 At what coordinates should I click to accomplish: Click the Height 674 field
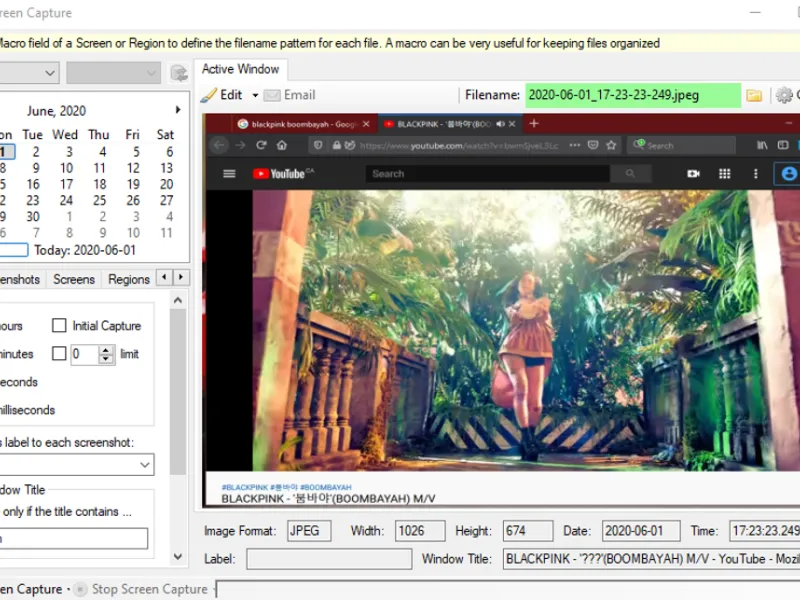(528, 531)
